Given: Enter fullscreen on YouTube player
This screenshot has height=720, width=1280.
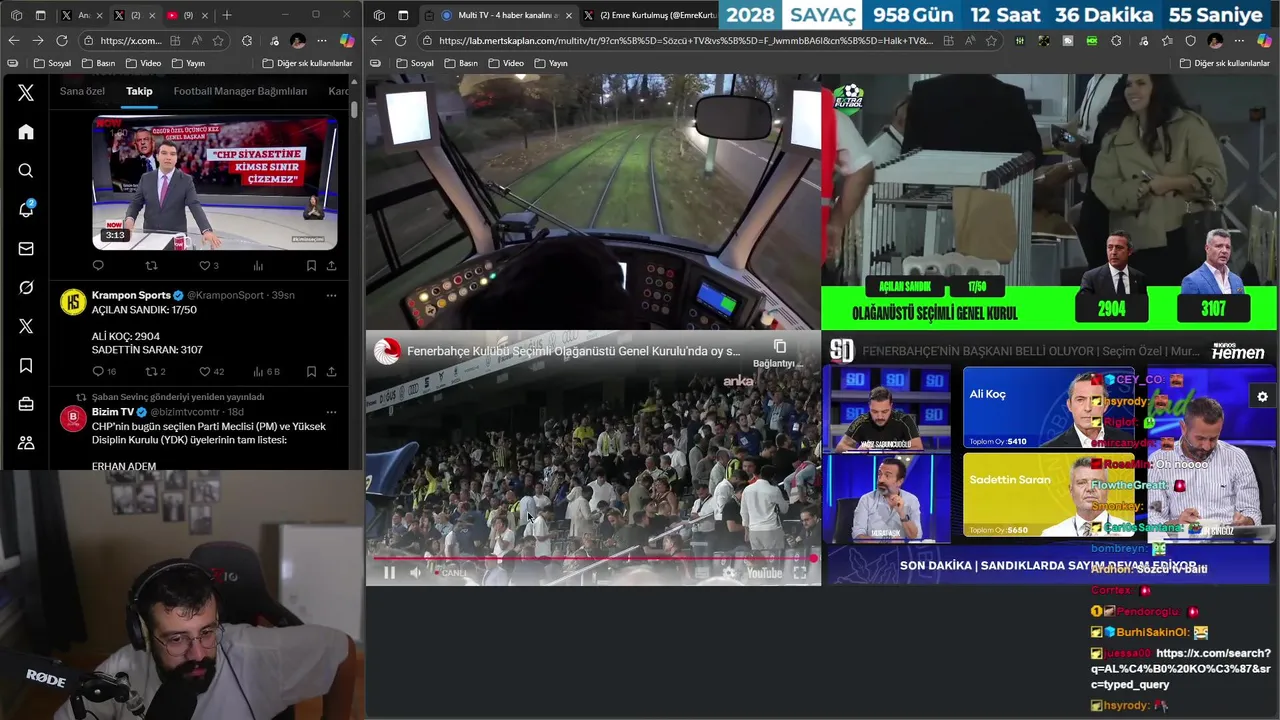Looking at the screenshot, I should [x=800, y=573].
